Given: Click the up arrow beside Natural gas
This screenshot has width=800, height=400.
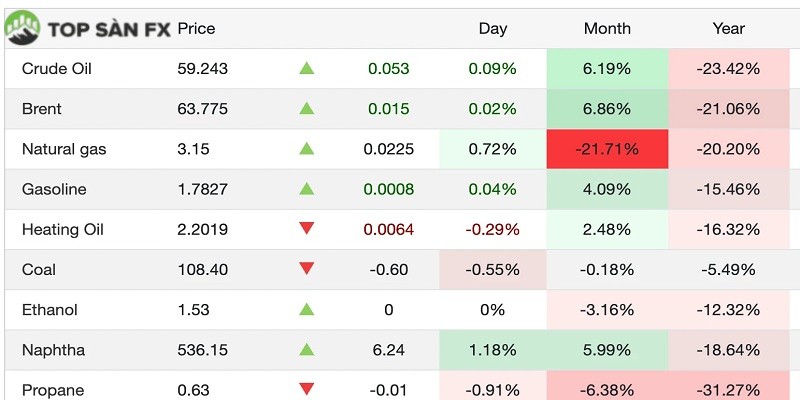Looking at the screenshot, I should [x=307, y=149].
